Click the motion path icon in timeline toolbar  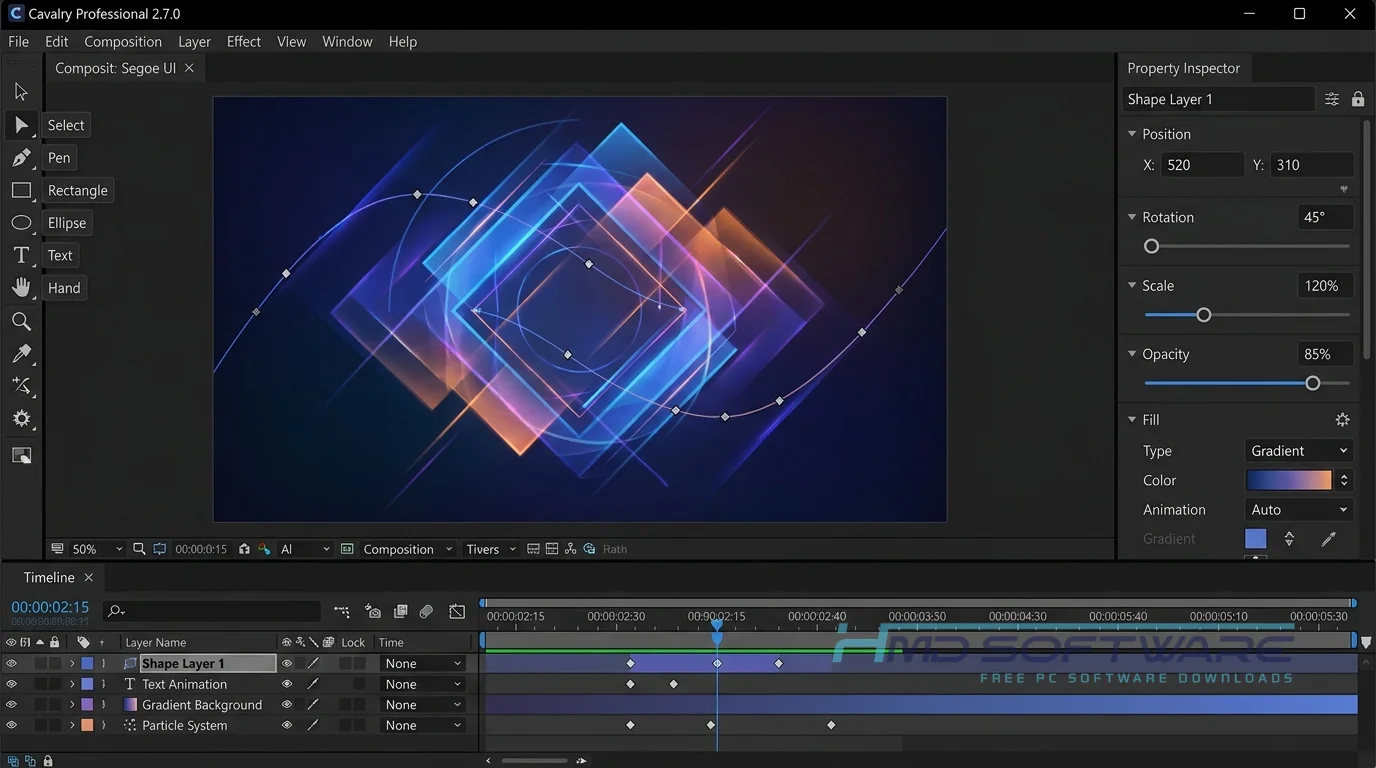[342, 611]
